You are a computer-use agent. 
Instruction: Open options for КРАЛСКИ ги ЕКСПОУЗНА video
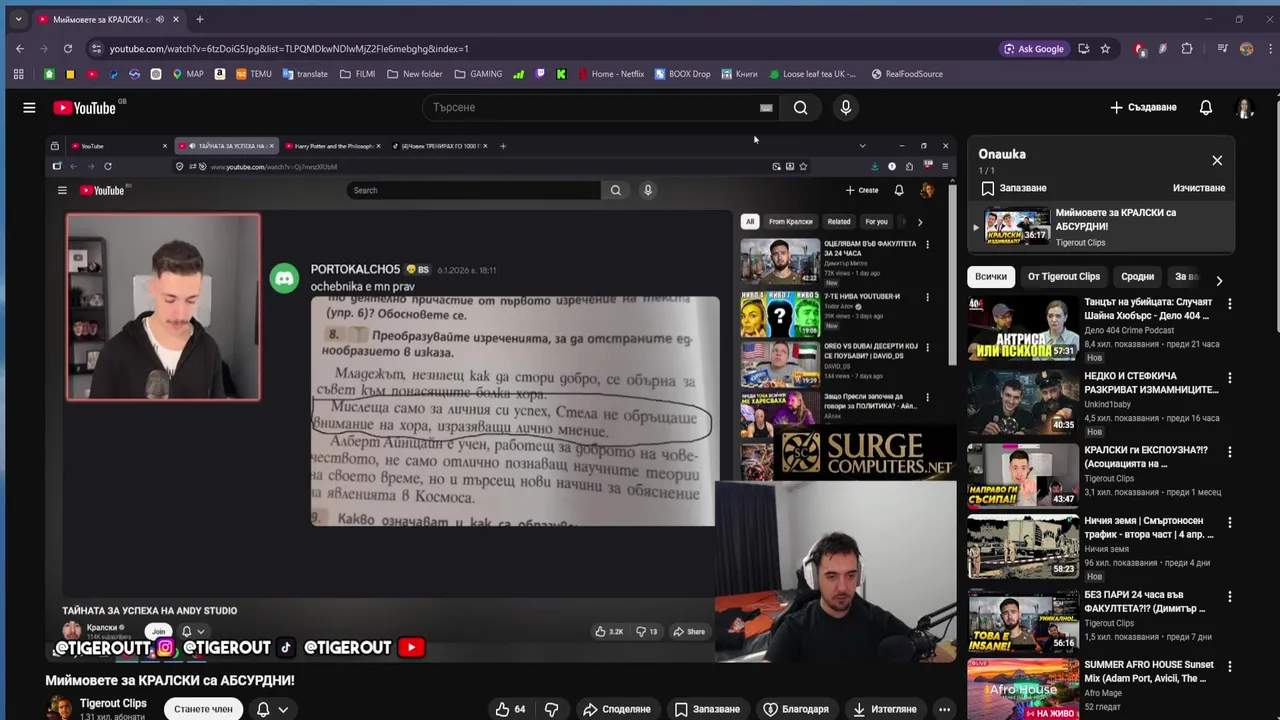point(1230,452)
